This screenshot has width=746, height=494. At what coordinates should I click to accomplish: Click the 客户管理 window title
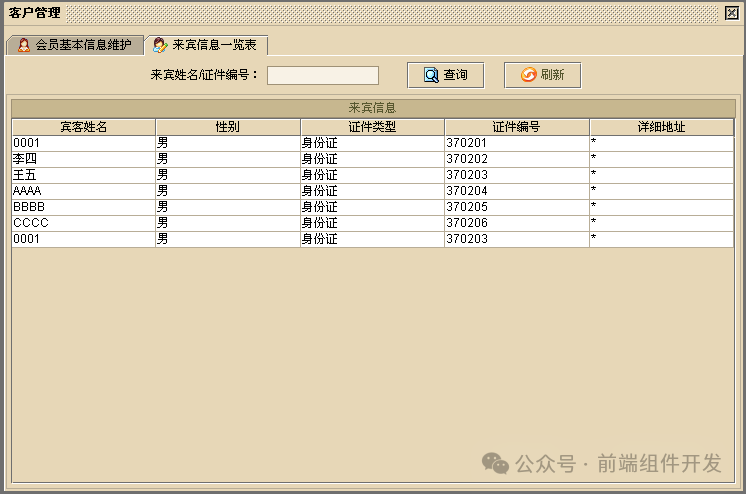coord(34,13)
